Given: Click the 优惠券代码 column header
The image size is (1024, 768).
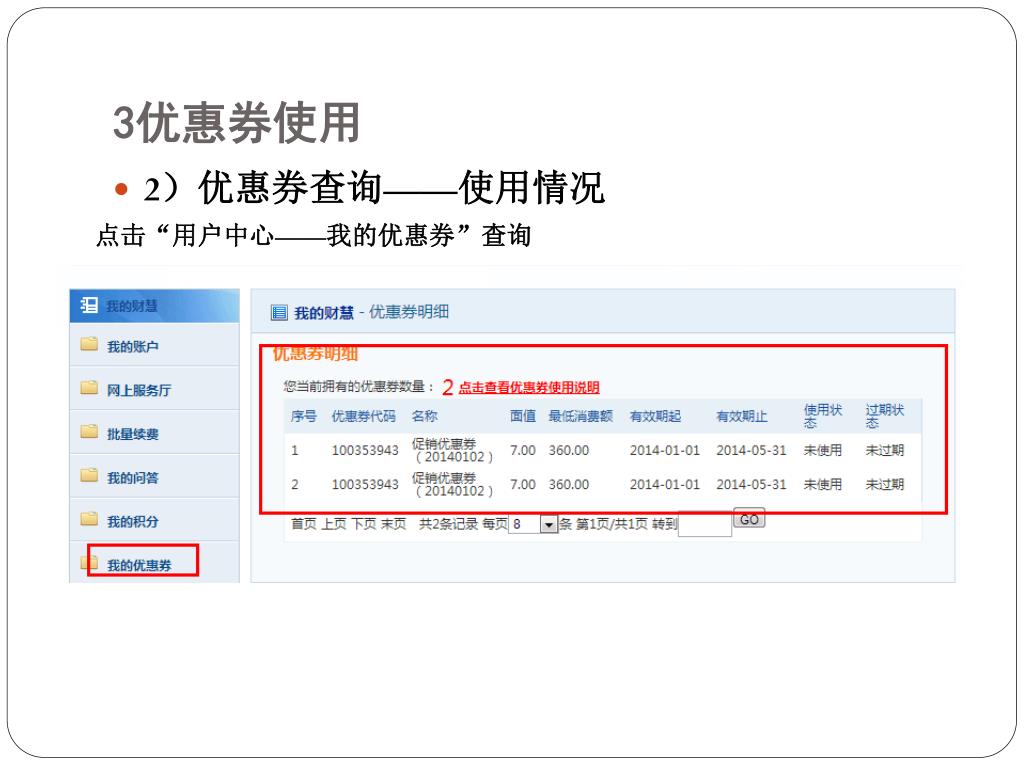Looking at the screenshot, I should click(364, 416).
